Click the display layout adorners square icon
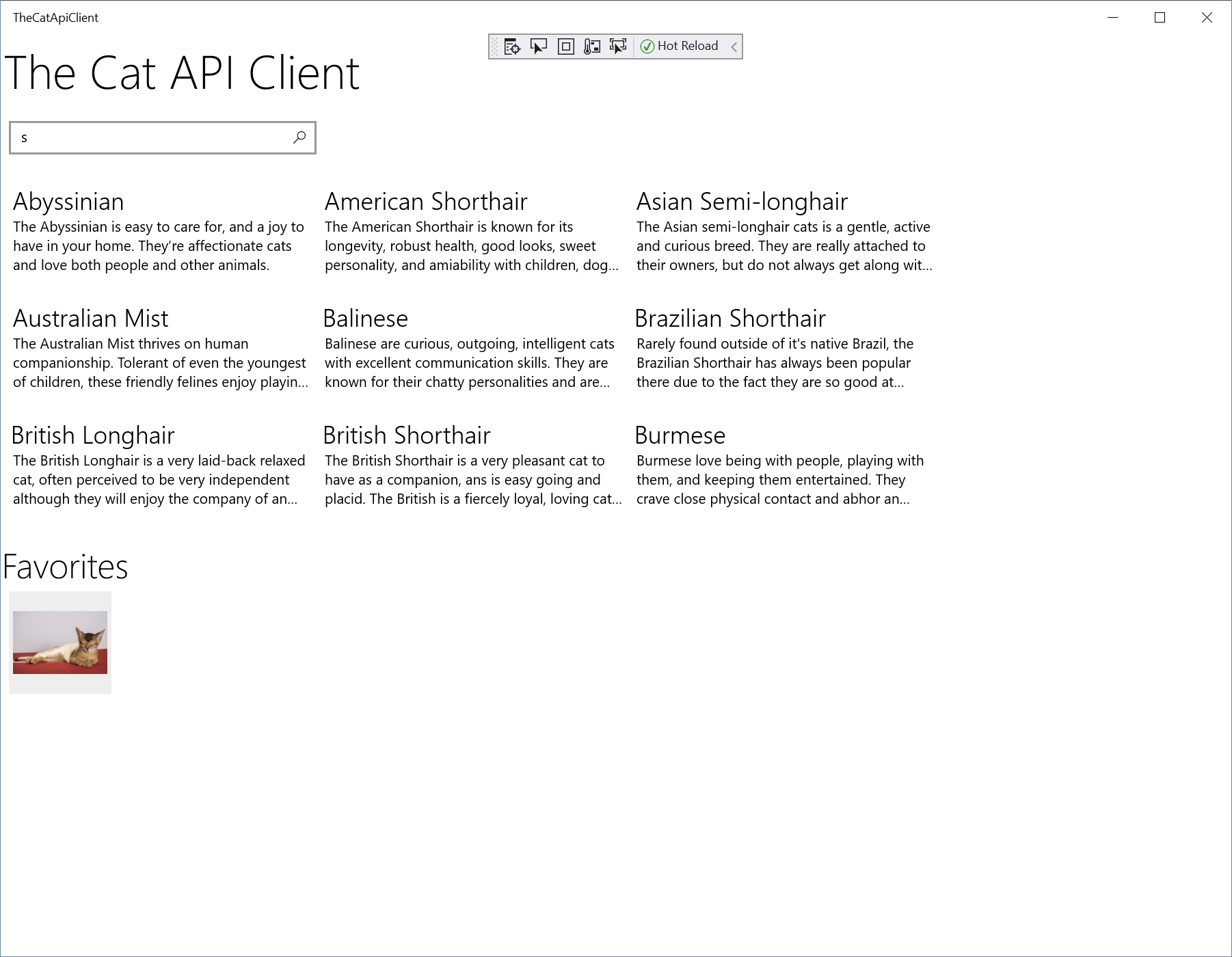The height and width of the screenshot is (957, 1232). (565, 46)
